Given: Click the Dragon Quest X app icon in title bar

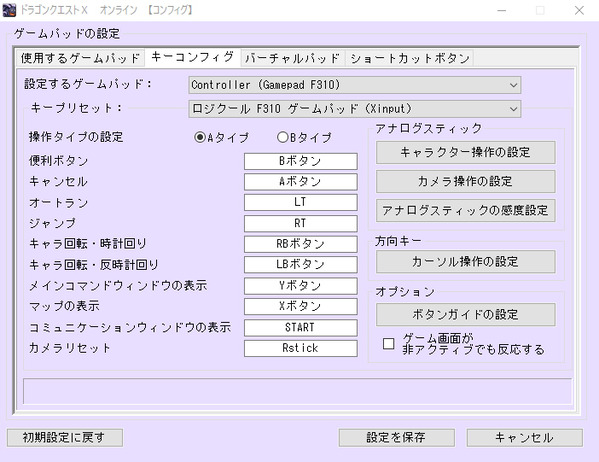Looking at the screenshot, I should [x=9, y=10].
